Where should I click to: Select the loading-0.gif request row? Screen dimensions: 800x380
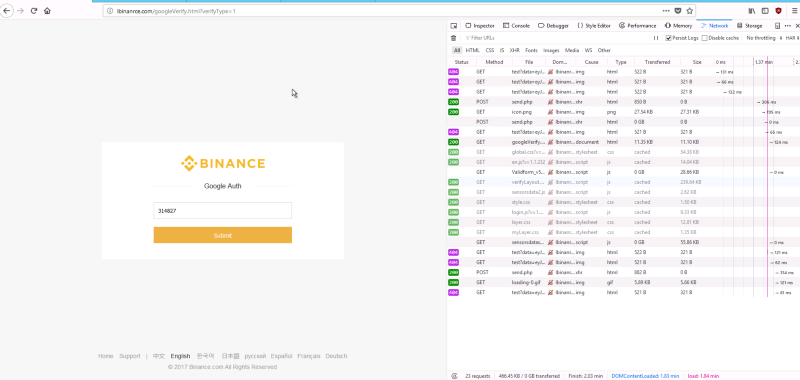point(623,283)
